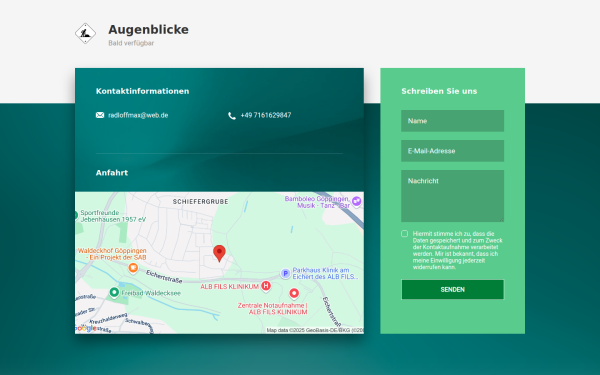
Task: Select the ALB FILS KLINIKUM hospital marker
Action: [266, 286]
